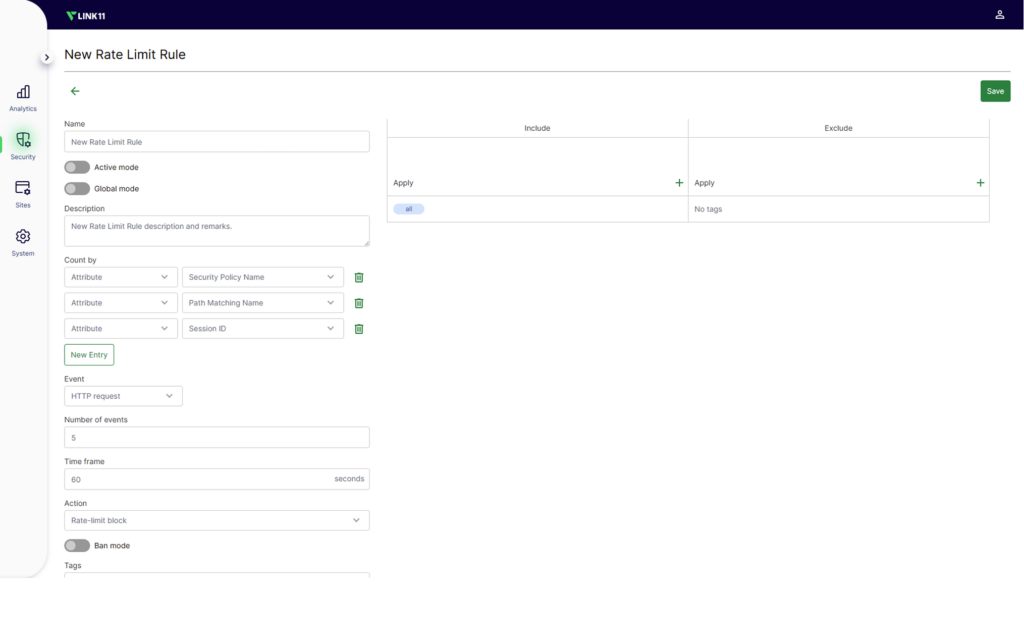
Task: Toggle Active mode switch
Action: (77, 167)
